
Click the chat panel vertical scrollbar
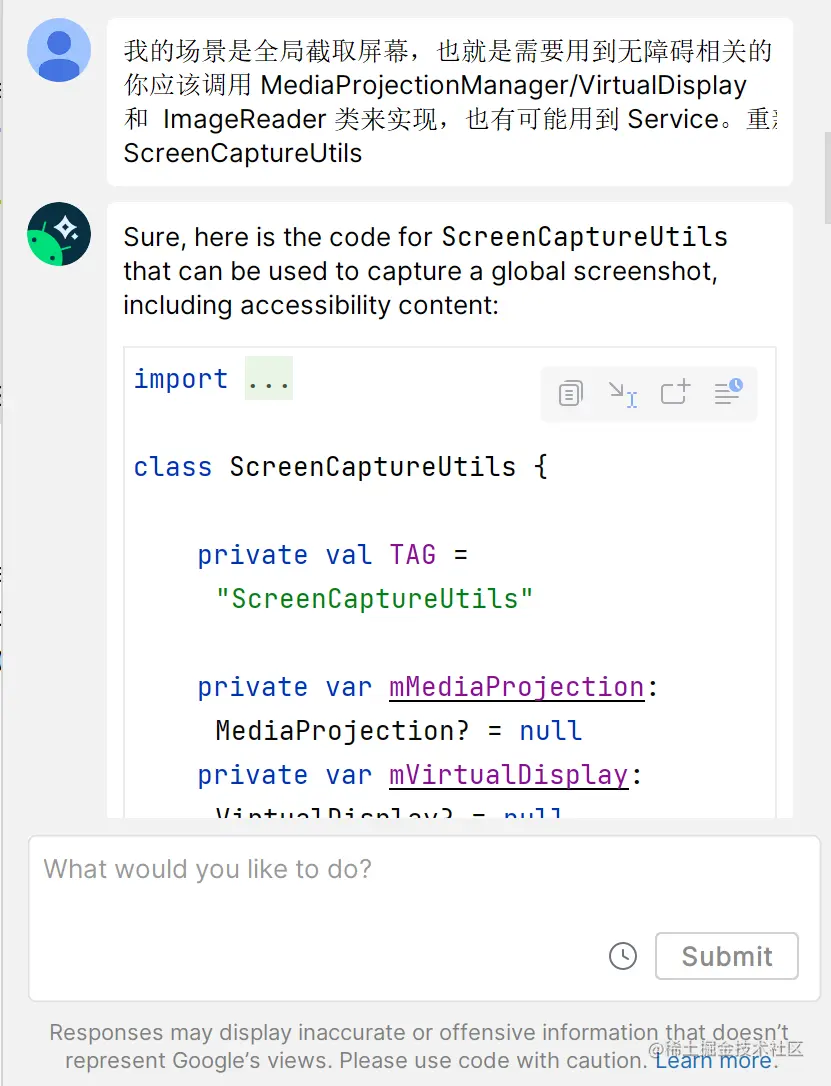pyautogui.click(x=828, y=177)
